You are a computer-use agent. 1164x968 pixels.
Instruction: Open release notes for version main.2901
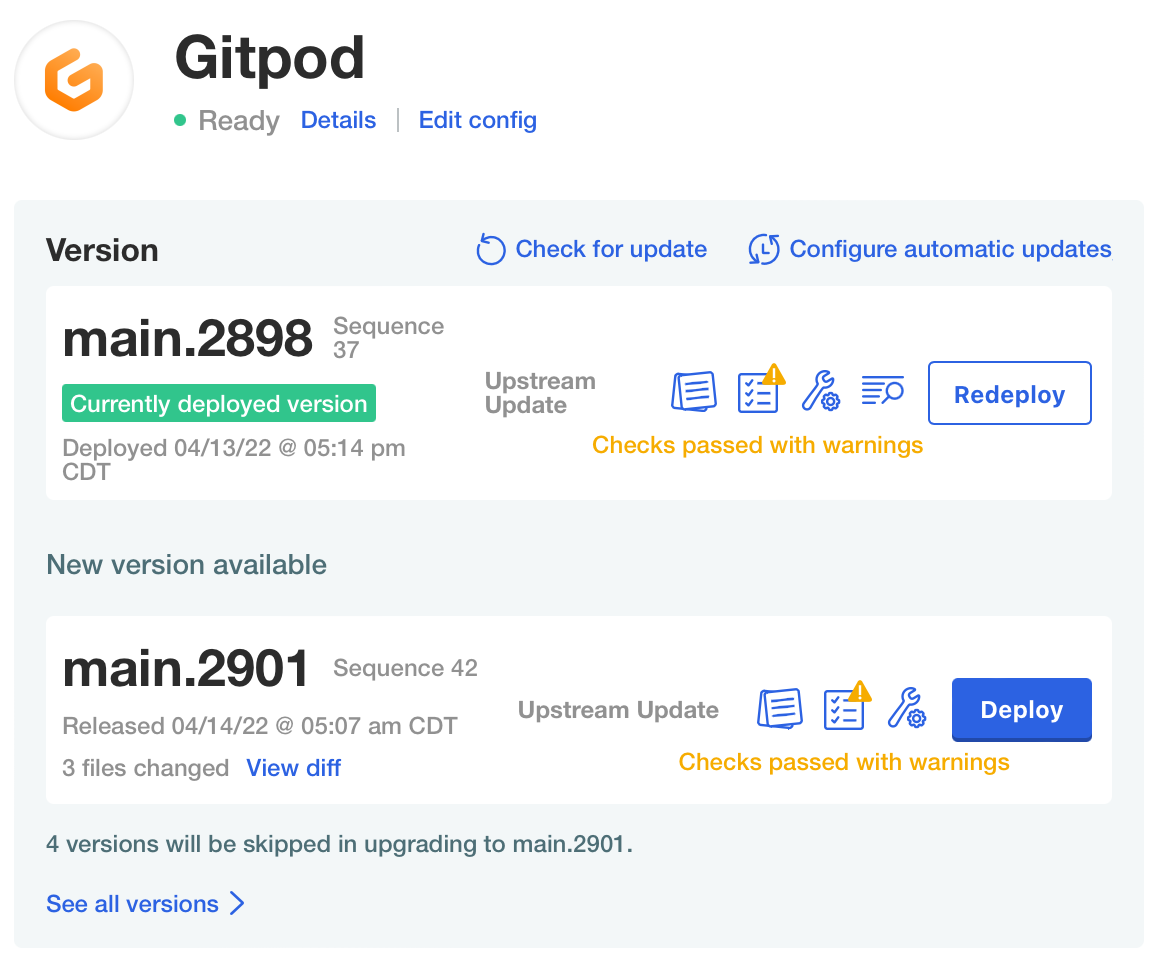coord(780,709)
